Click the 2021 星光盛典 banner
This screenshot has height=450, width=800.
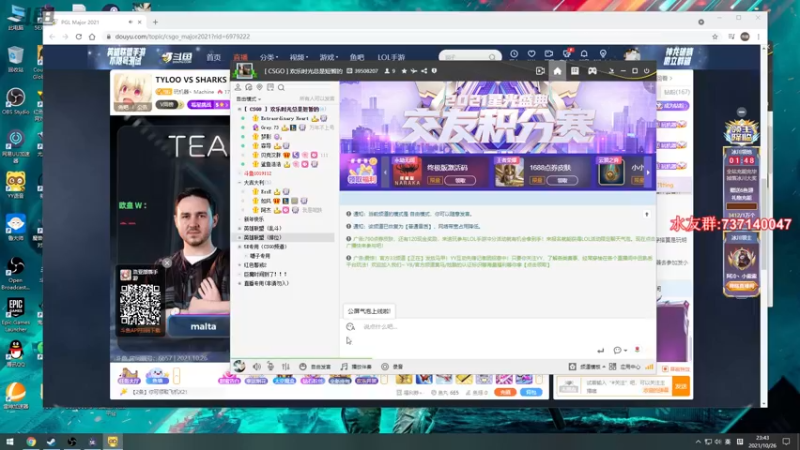pyautogui.click(x=497, y=117)
